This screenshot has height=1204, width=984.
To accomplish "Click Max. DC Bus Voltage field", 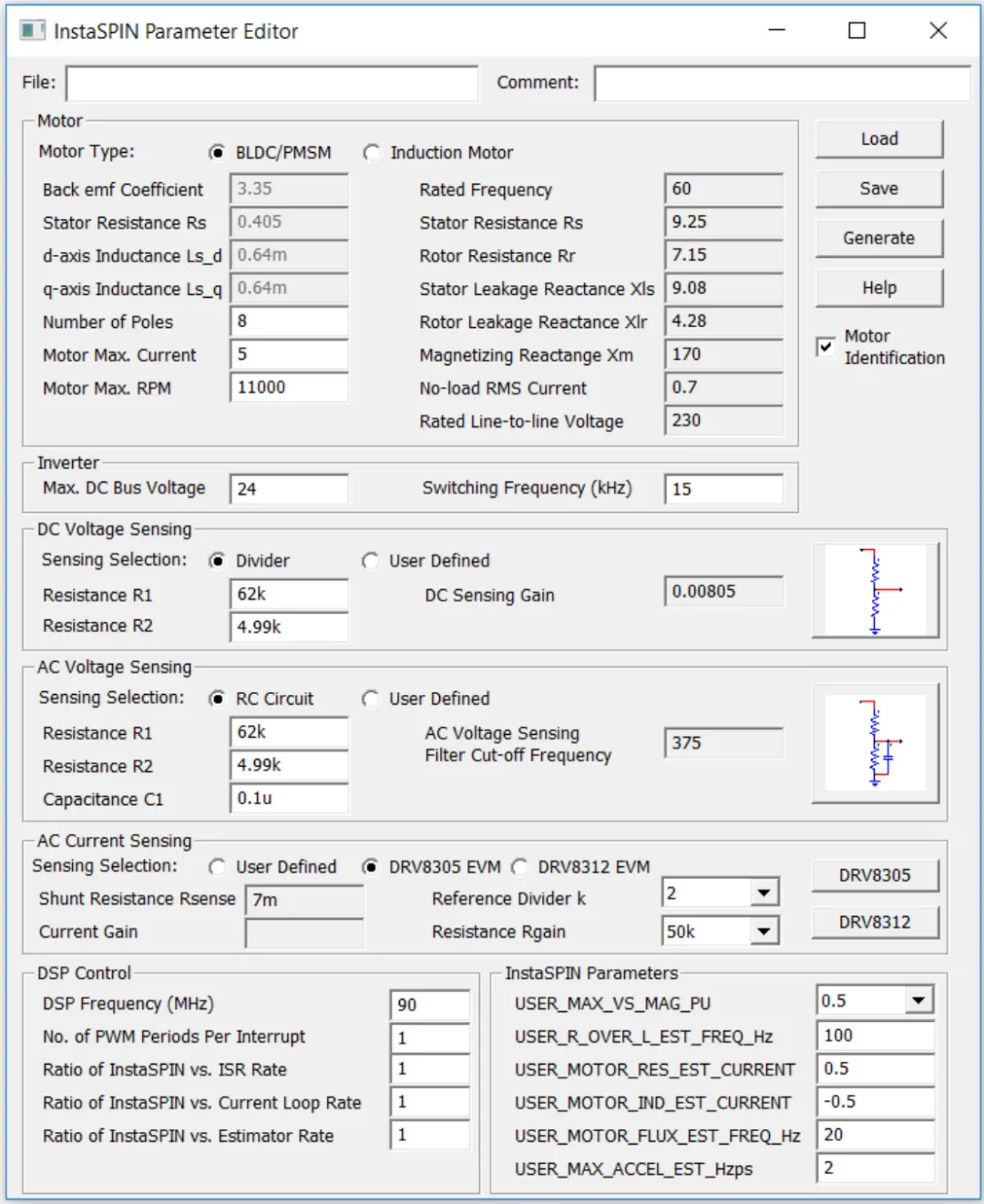I will pos(289,489).
